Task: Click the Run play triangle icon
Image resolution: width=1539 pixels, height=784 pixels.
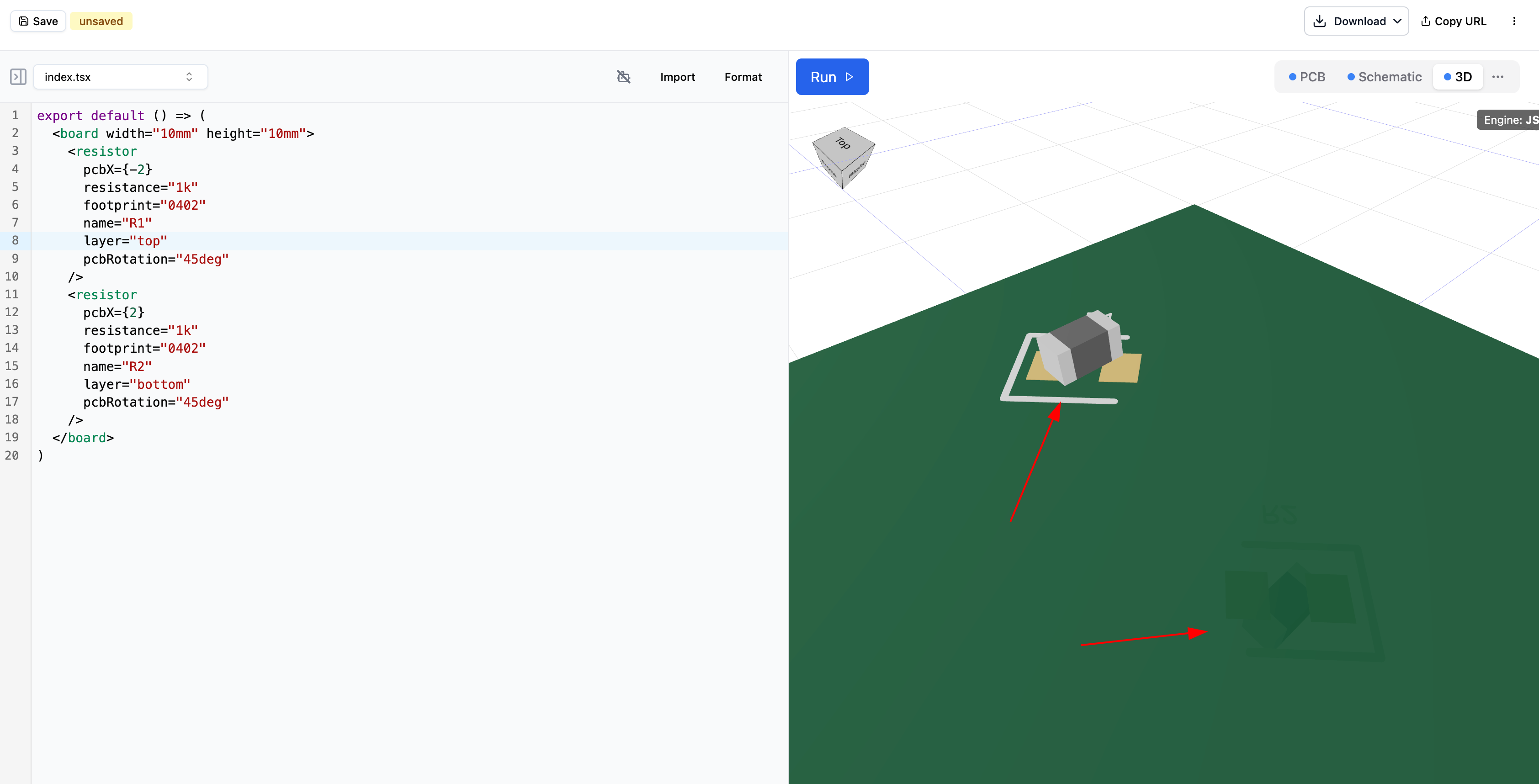Action: point(849,76)
